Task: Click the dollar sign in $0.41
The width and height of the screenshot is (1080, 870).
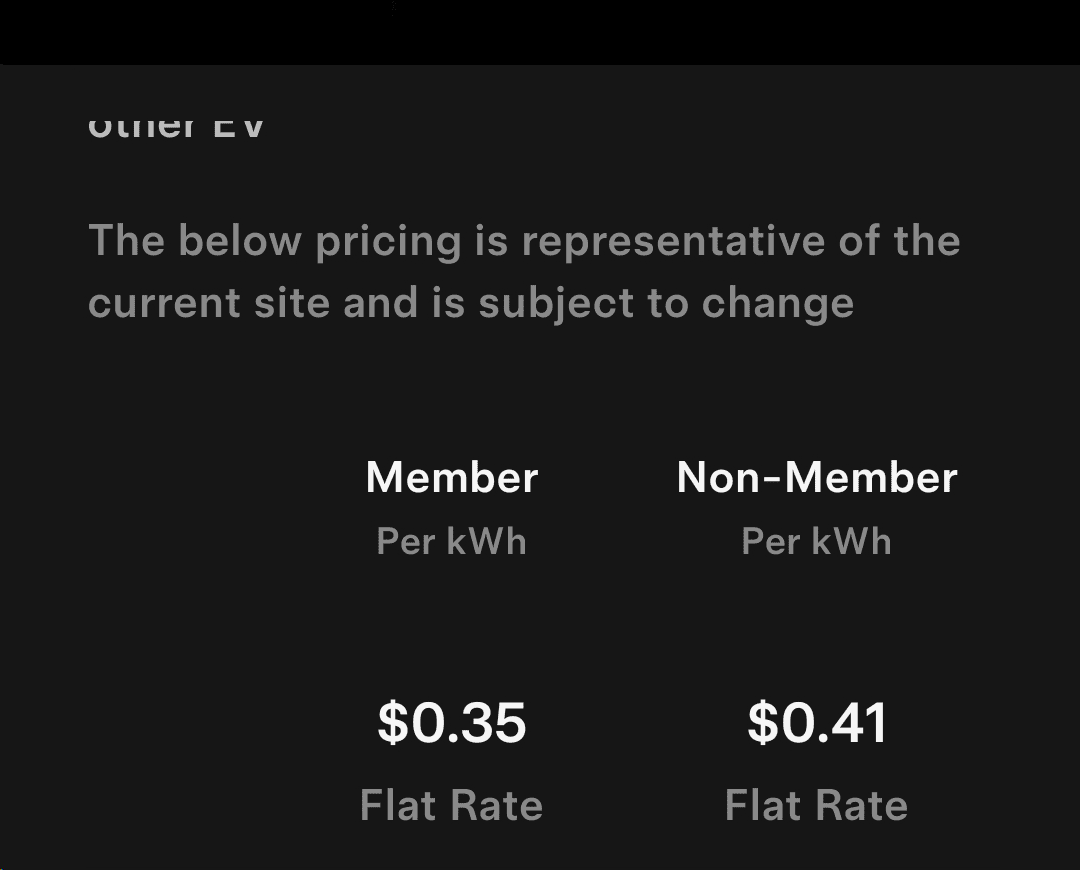Action: (762, 723)
